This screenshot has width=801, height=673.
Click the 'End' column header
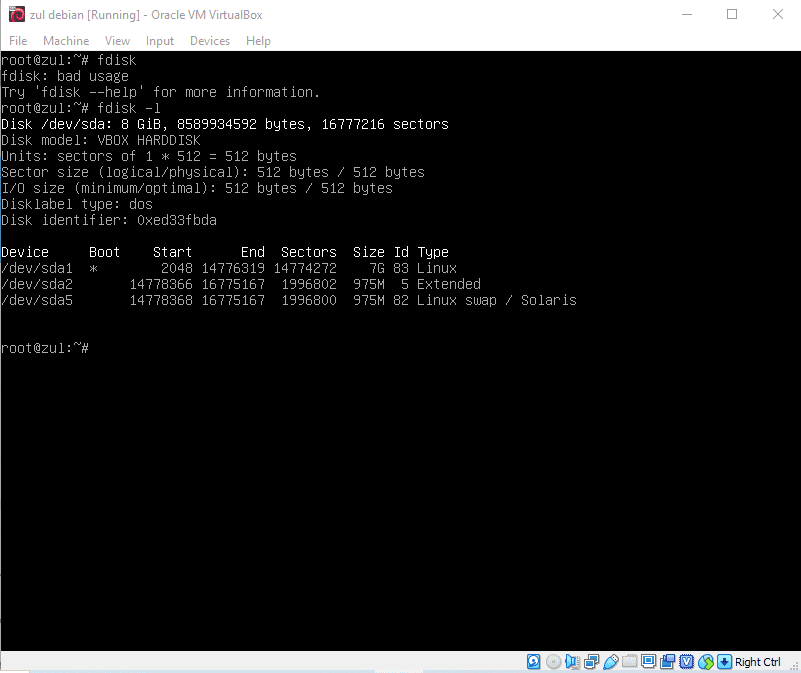tap(253, 252)
